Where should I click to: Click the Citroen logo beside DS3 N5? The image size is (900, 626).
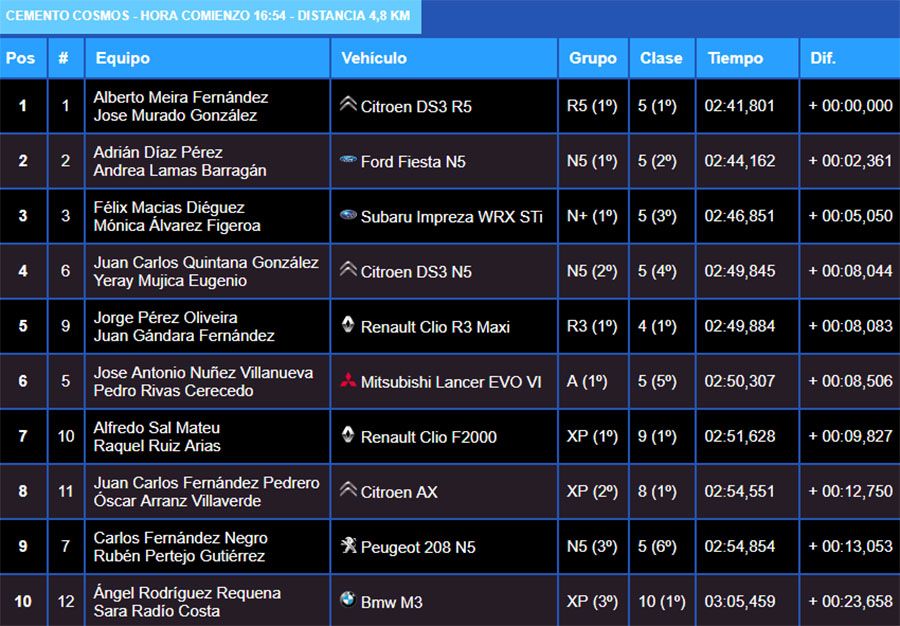click(x=348, y=270)
